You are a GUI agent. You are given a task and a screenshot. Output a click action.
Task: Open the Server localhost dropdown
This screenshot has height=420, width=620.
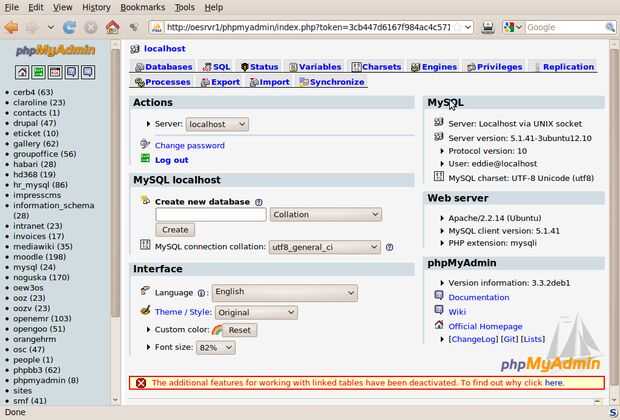click(217, 124)
